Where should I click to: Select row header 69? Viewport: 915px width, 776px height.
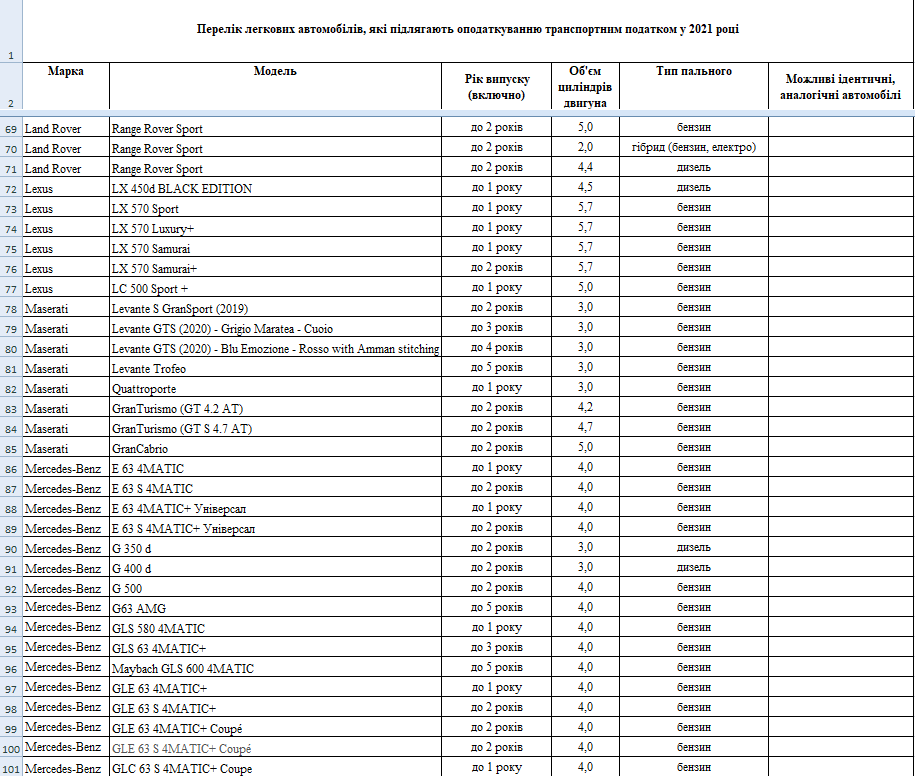[x=11, y=129]
